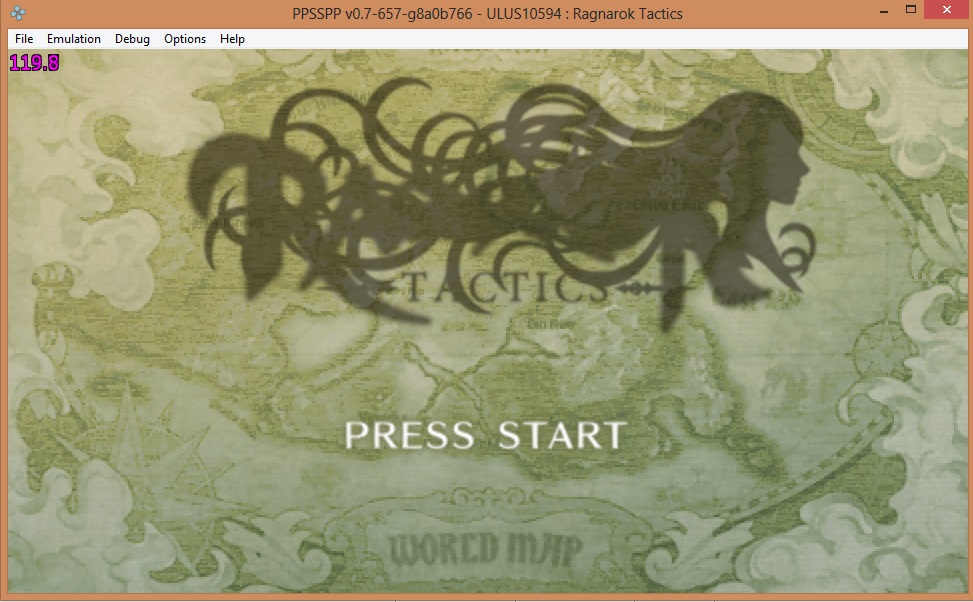The height and width of the screenshot is (602, 973).
Task: Click the PRESS START prompt
Action: click(x=485, y=436)
